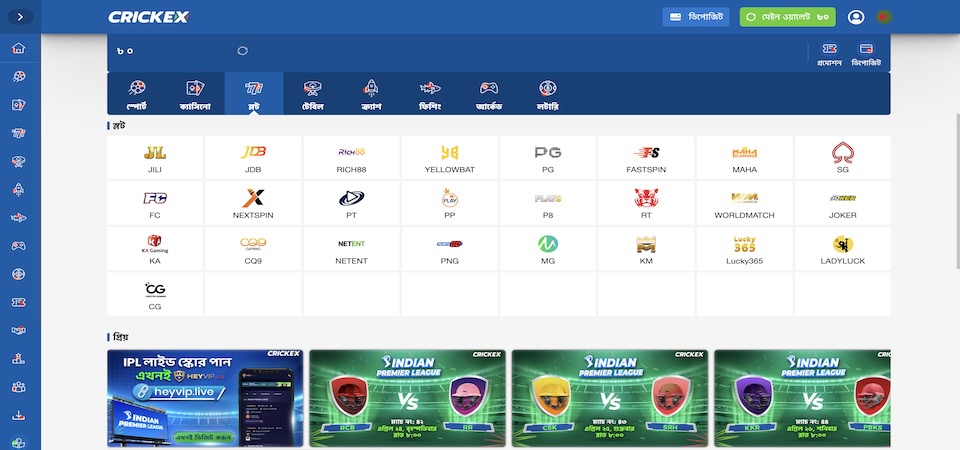Select the Slots tab
Image resolution: width=960 pixels, height=450 pixels.
pos(254,94)
